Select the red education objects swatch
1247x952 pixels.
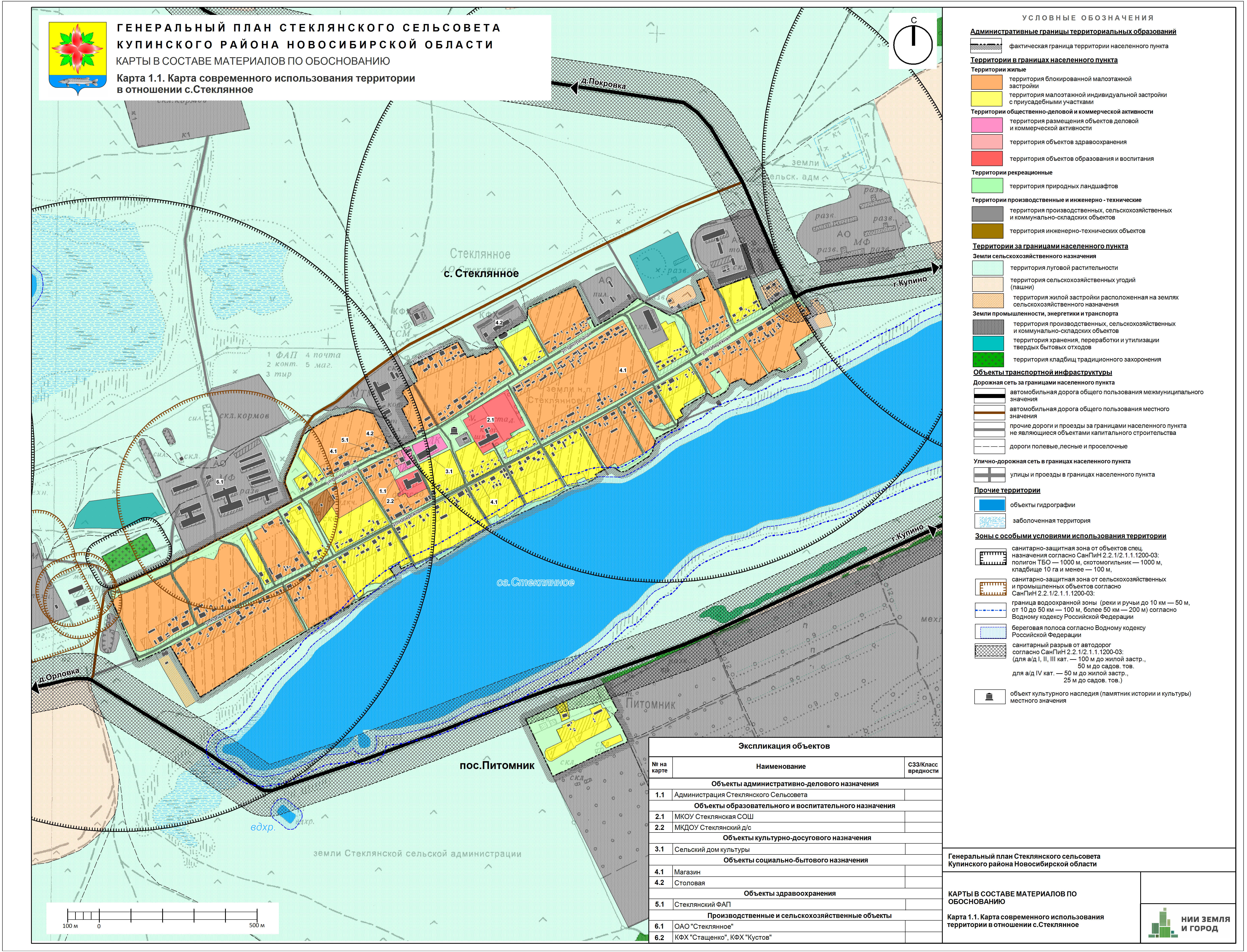coord(987,158)
